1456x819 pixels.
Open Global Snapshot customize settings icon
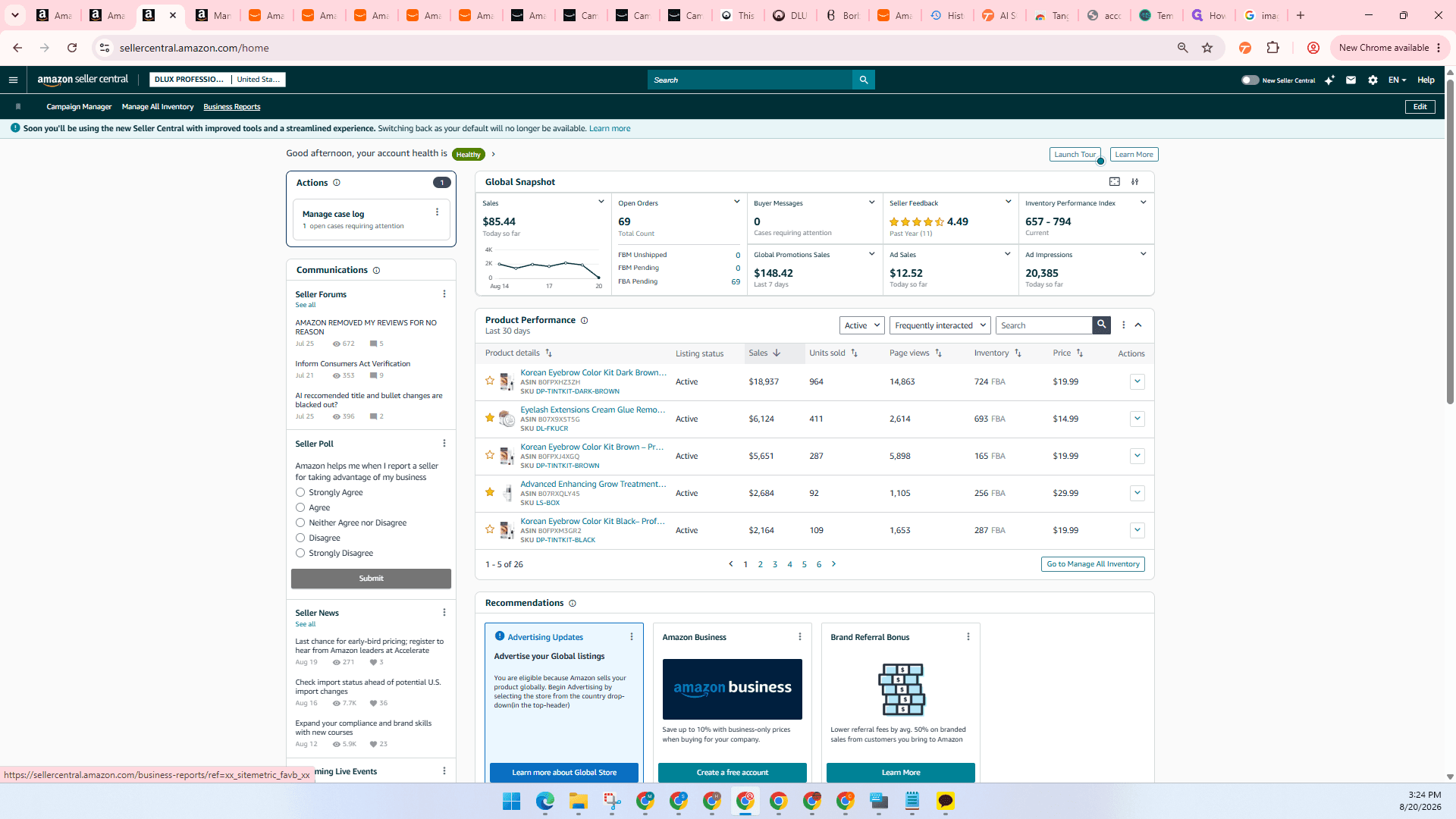coord(1135,182)
